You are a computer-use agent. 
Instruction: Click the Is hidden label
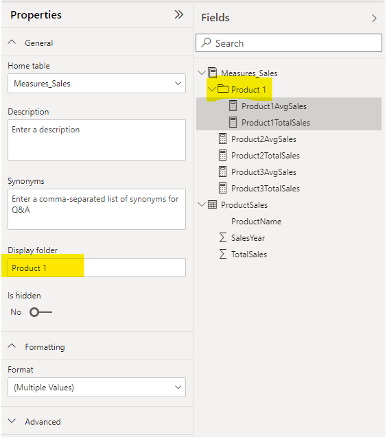[x=24, y=295]
